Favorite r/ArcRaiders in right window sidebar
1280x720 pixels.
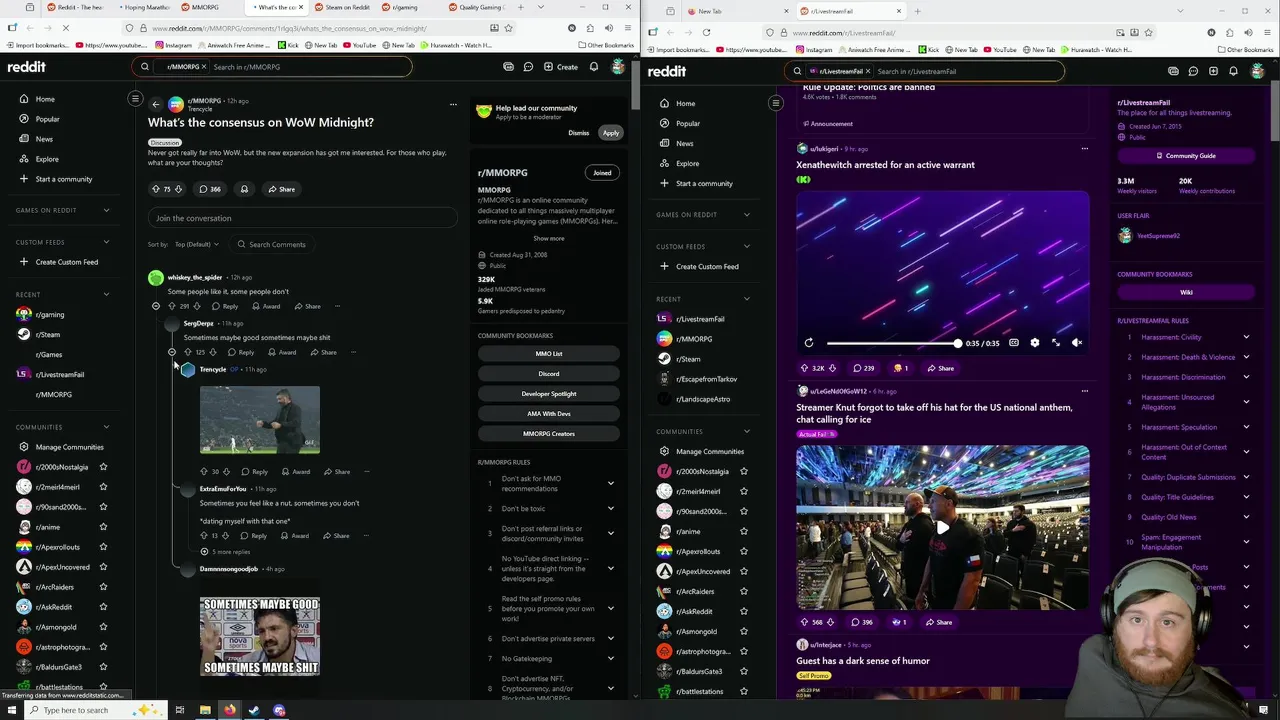(743, 591)
